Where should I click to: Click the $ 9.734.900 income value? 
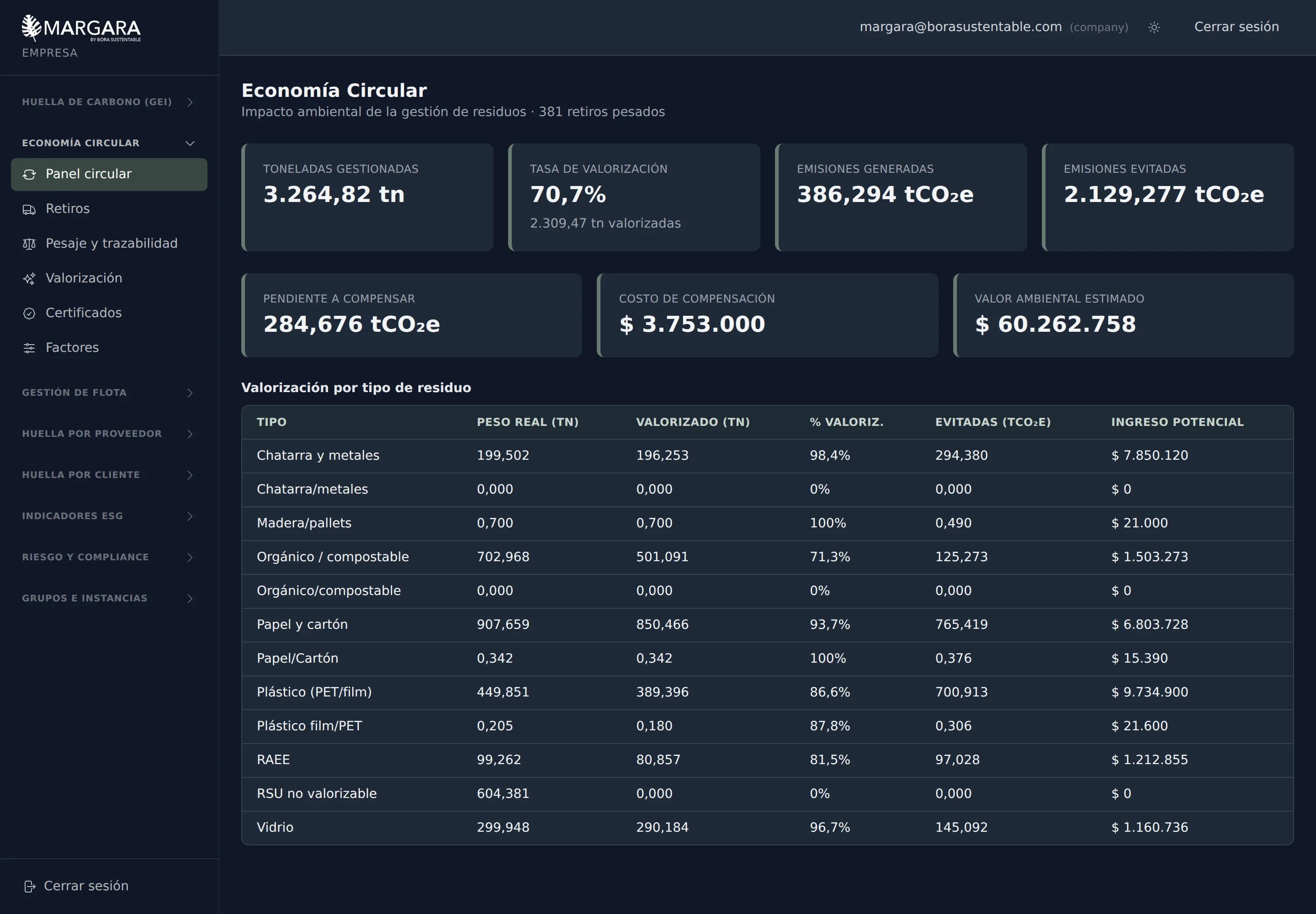(x=1149, y=692)
